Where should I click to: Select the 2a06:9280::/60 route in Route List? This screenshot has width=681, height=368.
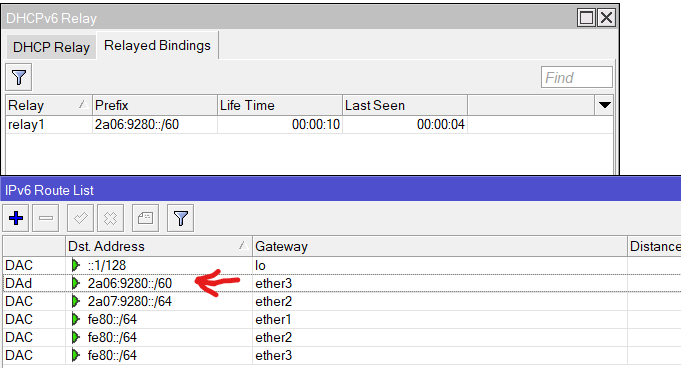(x=342, y=283)
